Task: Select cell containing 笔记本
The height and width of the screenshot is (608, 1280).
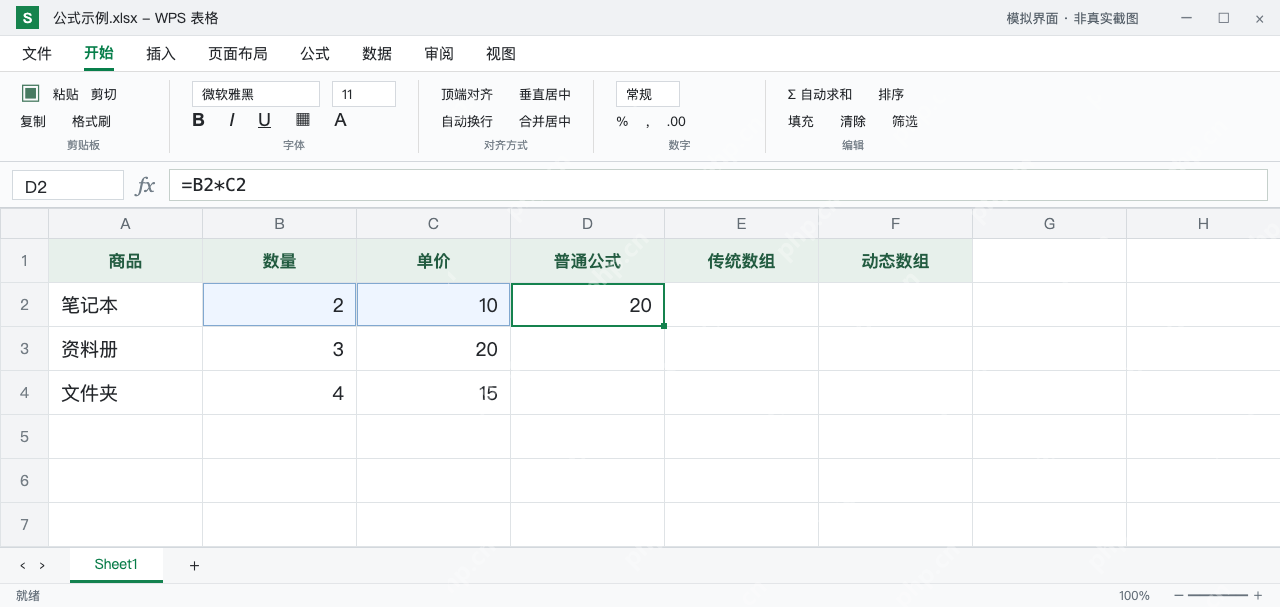Action: point(126,305)
